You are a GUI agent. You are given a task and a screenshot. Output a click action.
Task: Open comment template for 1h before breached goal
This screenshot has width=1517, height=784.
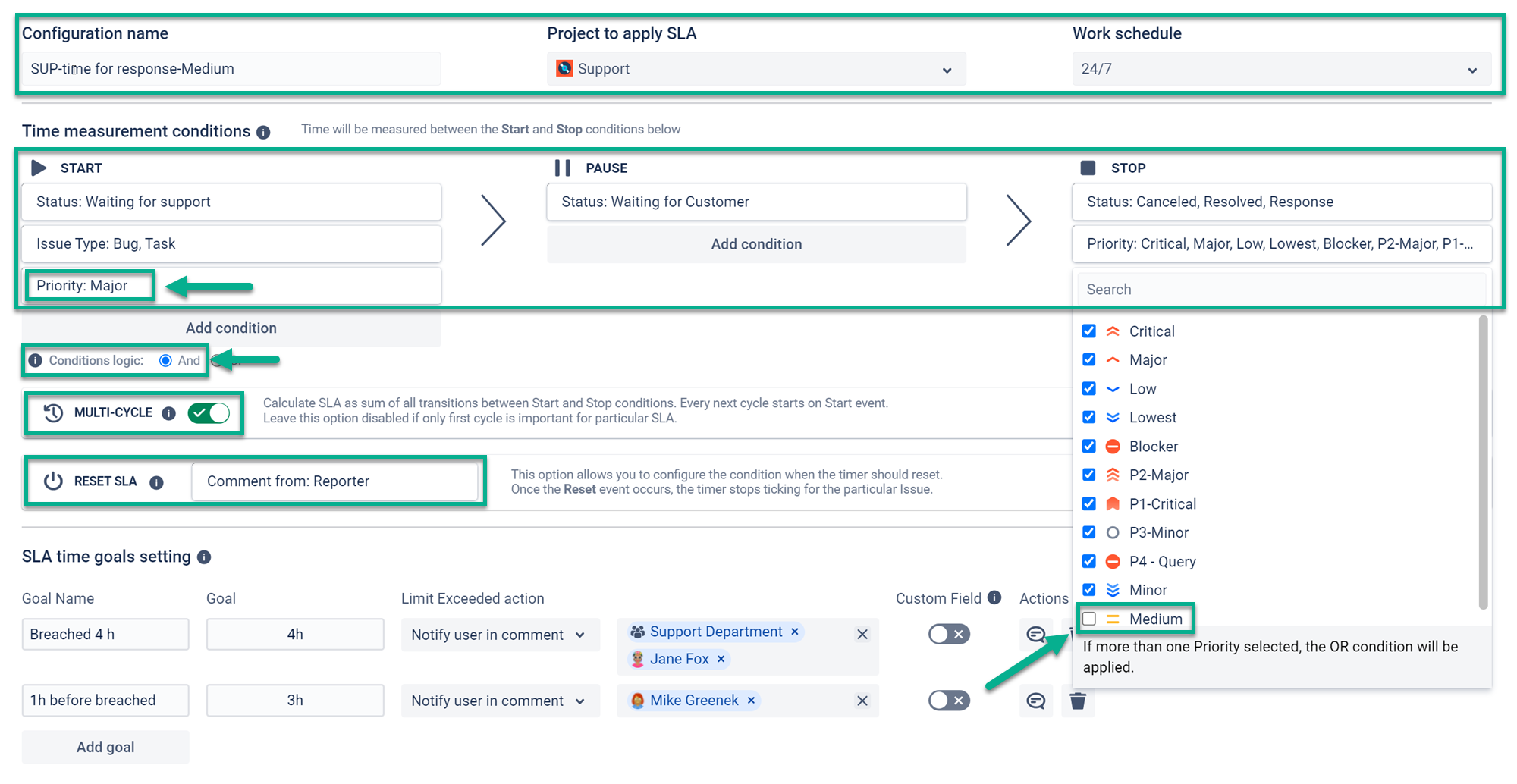1035,701
